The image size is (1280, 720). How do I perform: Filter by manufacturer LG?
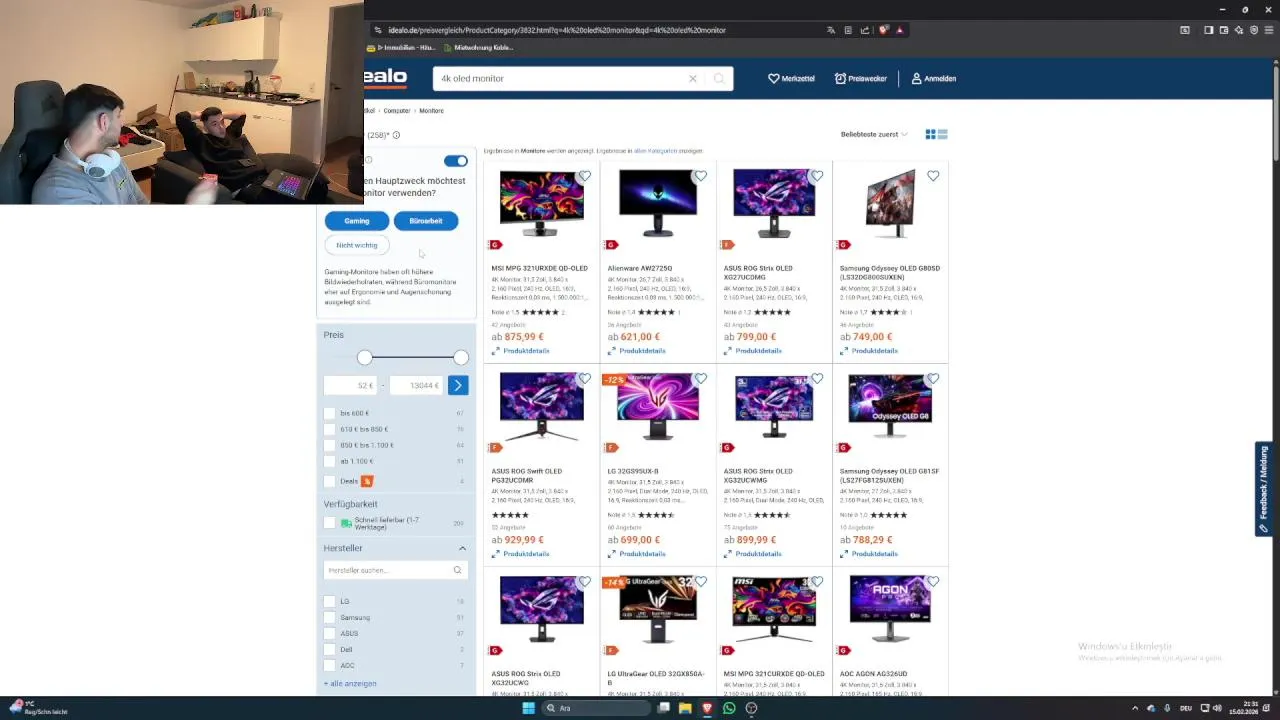pyautogui.click(x=330, y=601)
